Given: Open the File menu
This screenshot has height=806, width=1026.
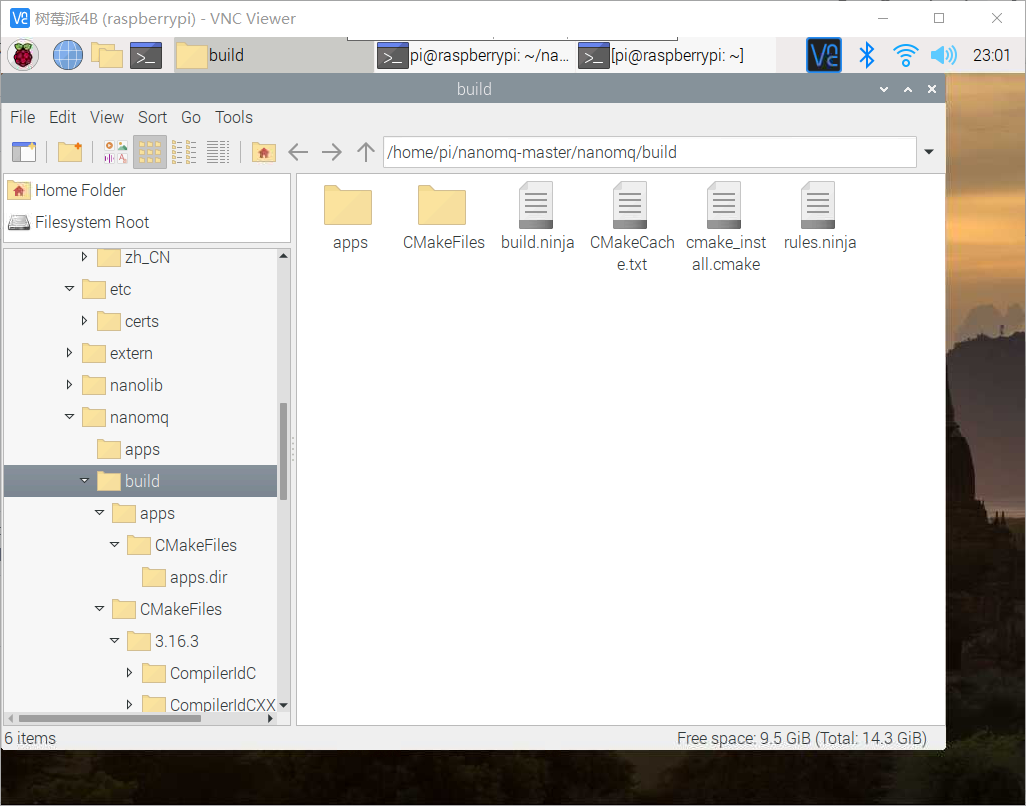Looking at the screenshot, I should (x=22, y=117).
